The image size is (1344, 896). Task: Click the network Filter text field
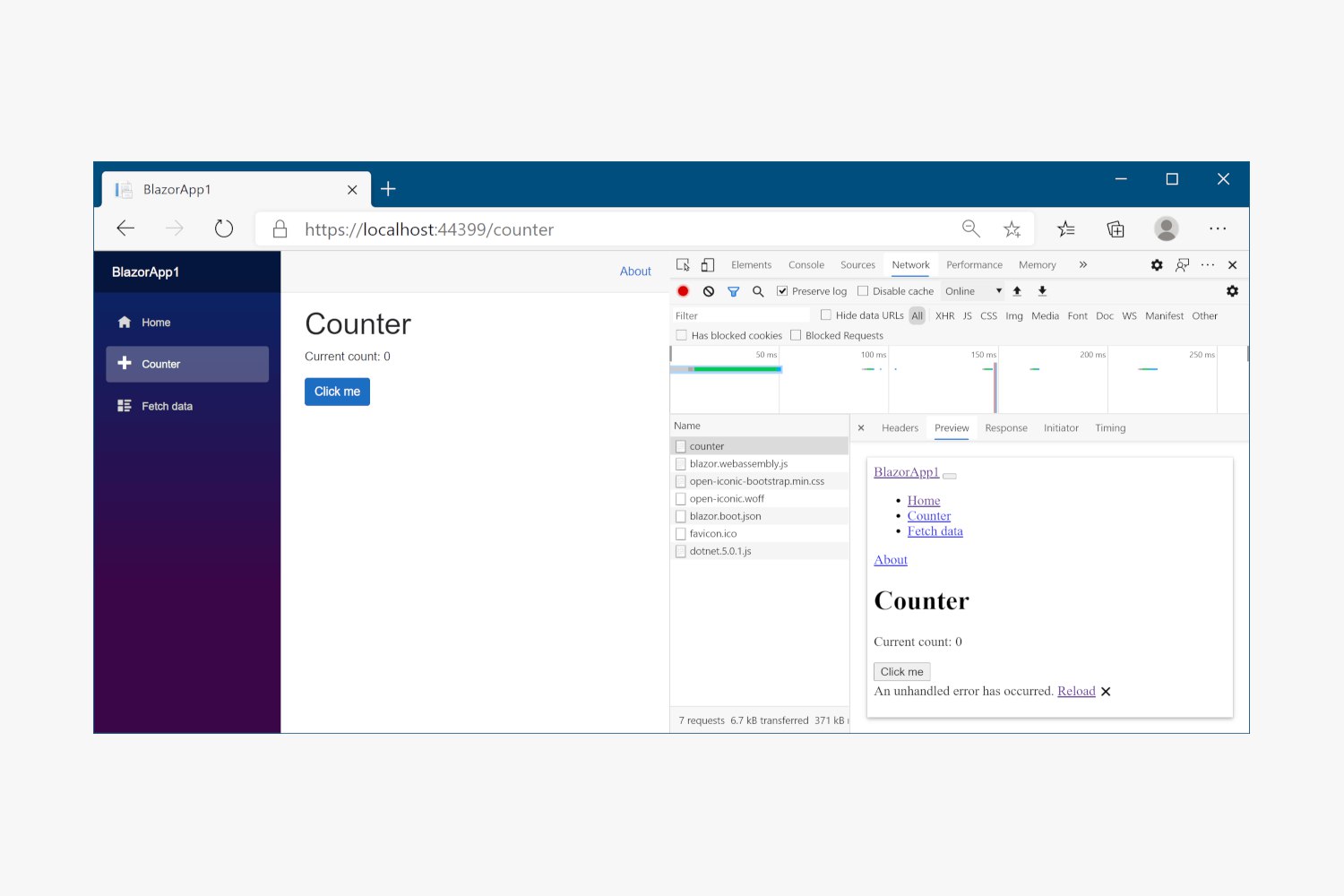[741, 315]
